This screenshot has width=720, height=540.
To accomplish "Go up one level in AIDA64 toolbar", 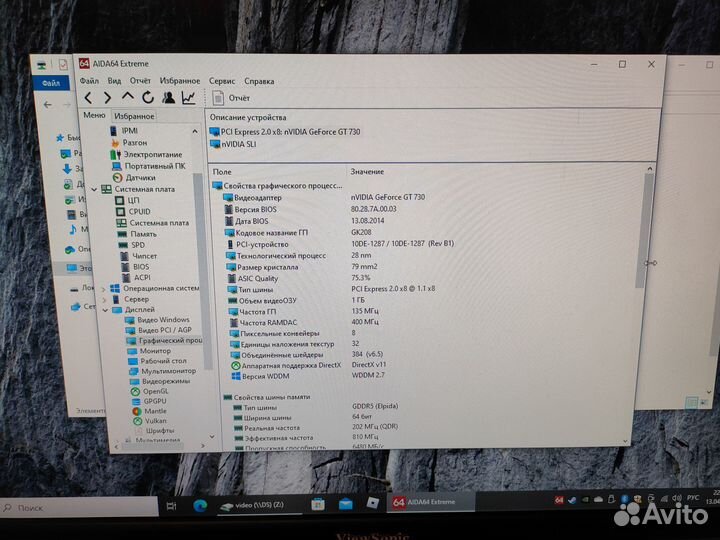I will (128, 97).
